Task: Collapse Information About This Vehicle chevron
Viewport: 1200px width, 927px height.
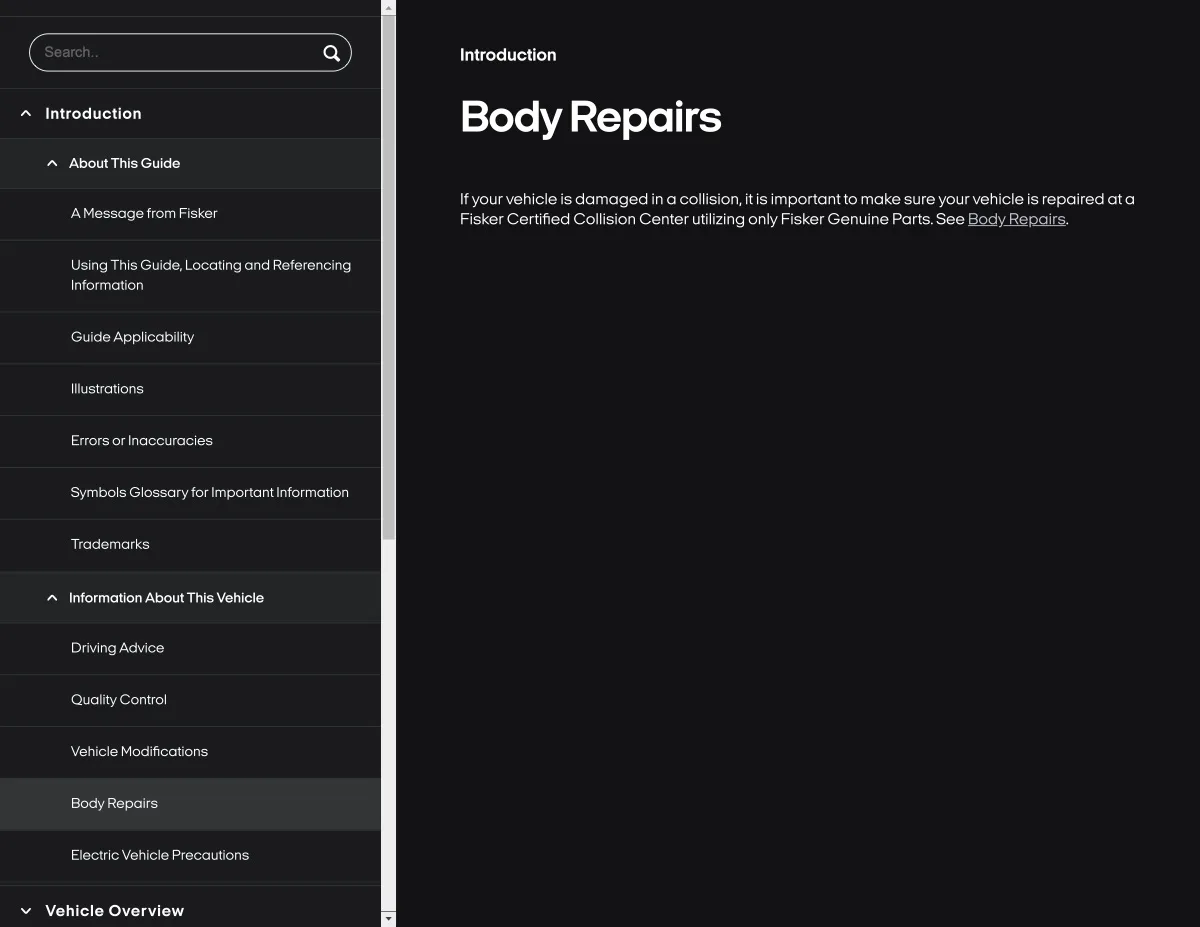Action: tap(52, 598)
